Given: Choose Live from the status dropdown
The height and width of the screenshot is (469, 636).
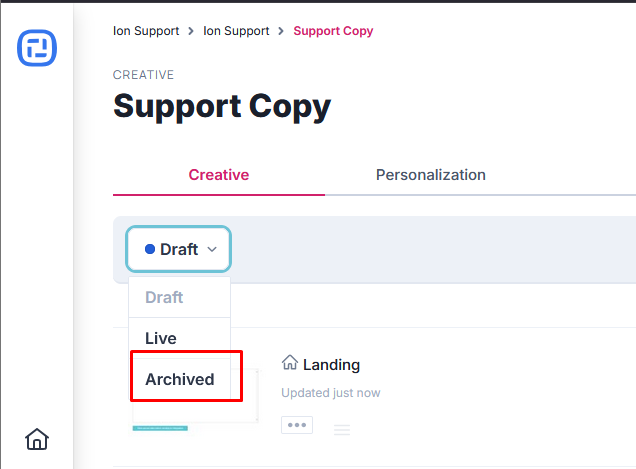Looking at the screenshot, I should click(161, 338).
